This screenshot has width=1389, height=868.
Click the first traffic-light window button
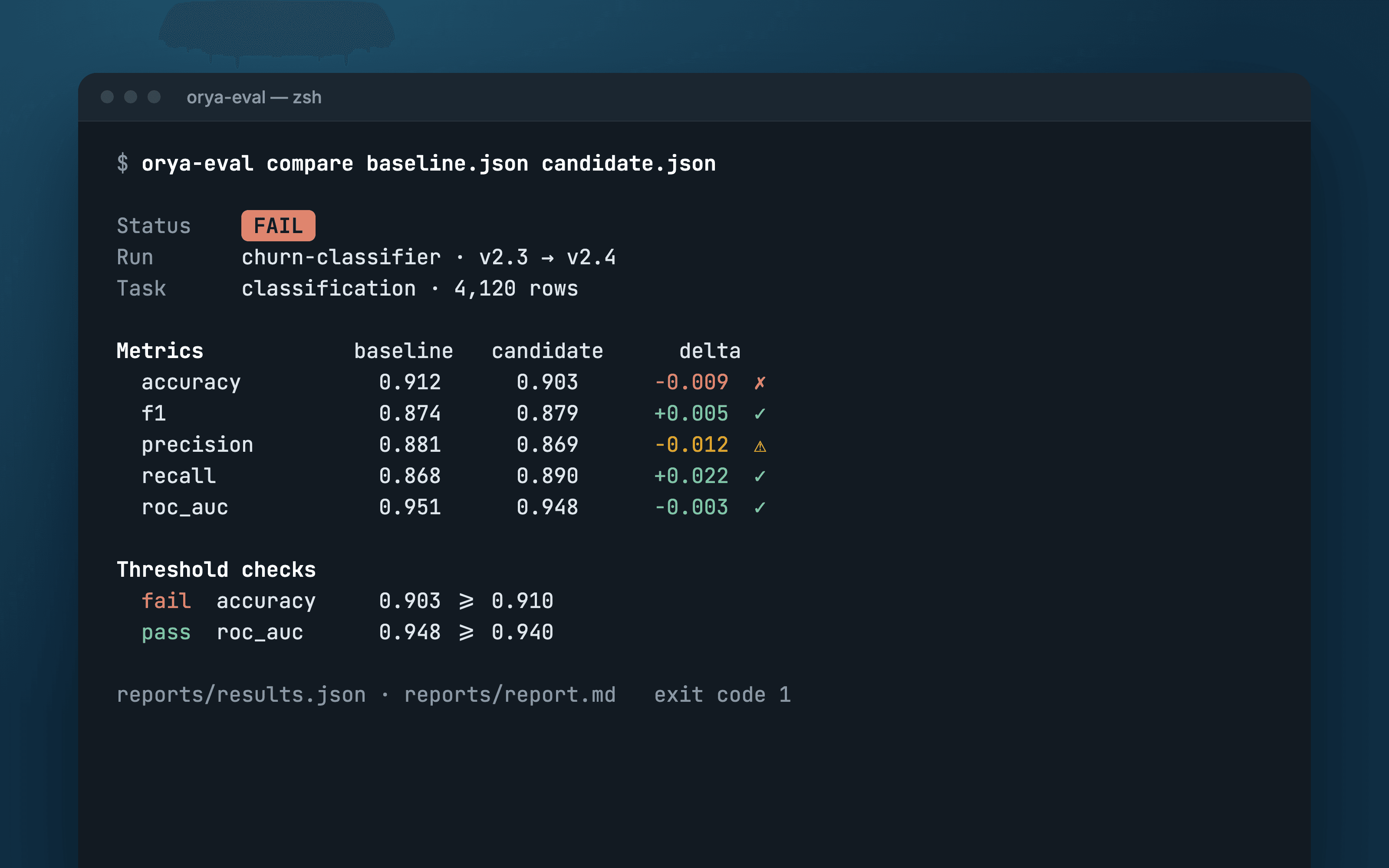[107, 96]
